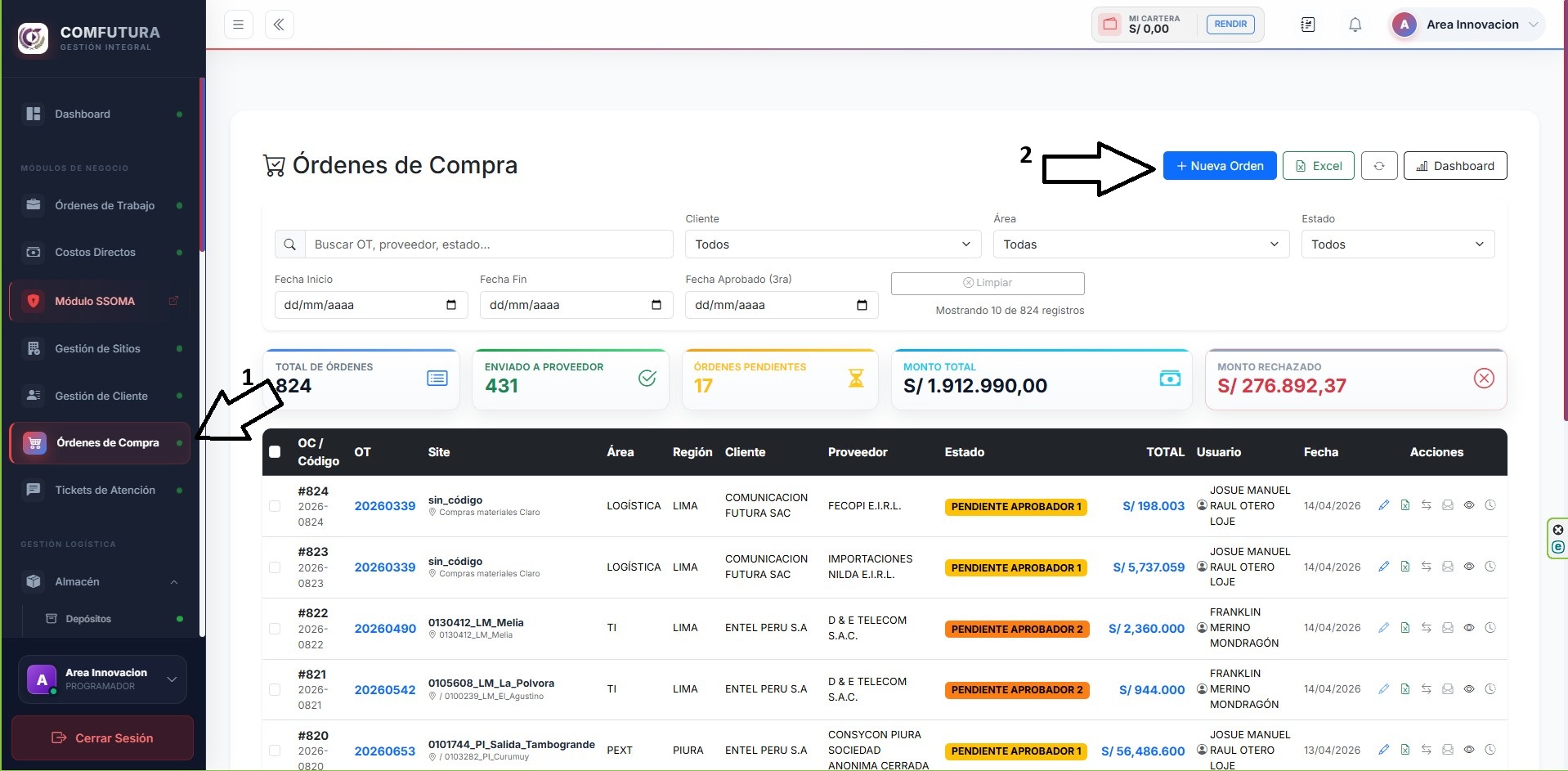Open the notifications bell
Viewport: 1568px width, 771px height.
tap(1355, 25)
